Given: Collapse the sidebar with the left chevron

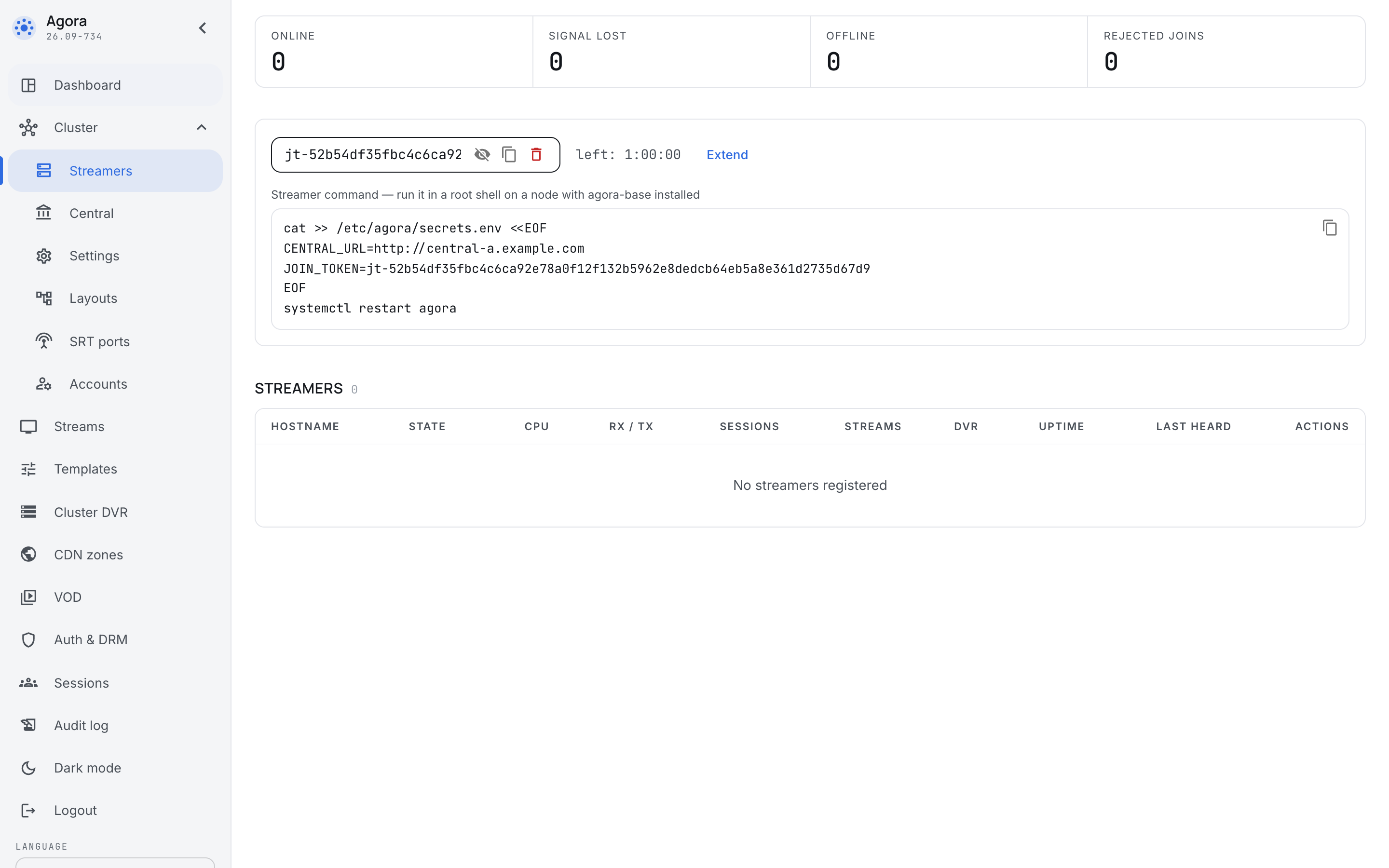Looking at the screenshot, I should point(202,27).
